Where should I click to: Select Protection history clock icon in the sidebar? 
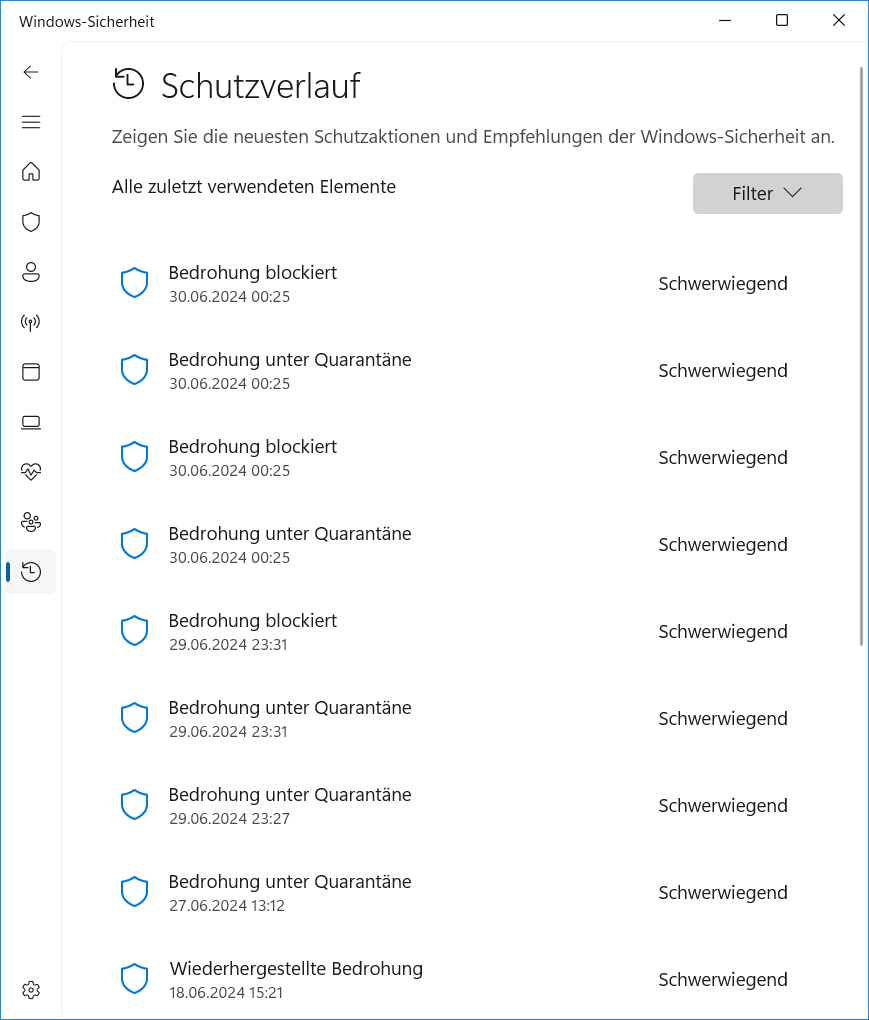click(x=31, y=572)
